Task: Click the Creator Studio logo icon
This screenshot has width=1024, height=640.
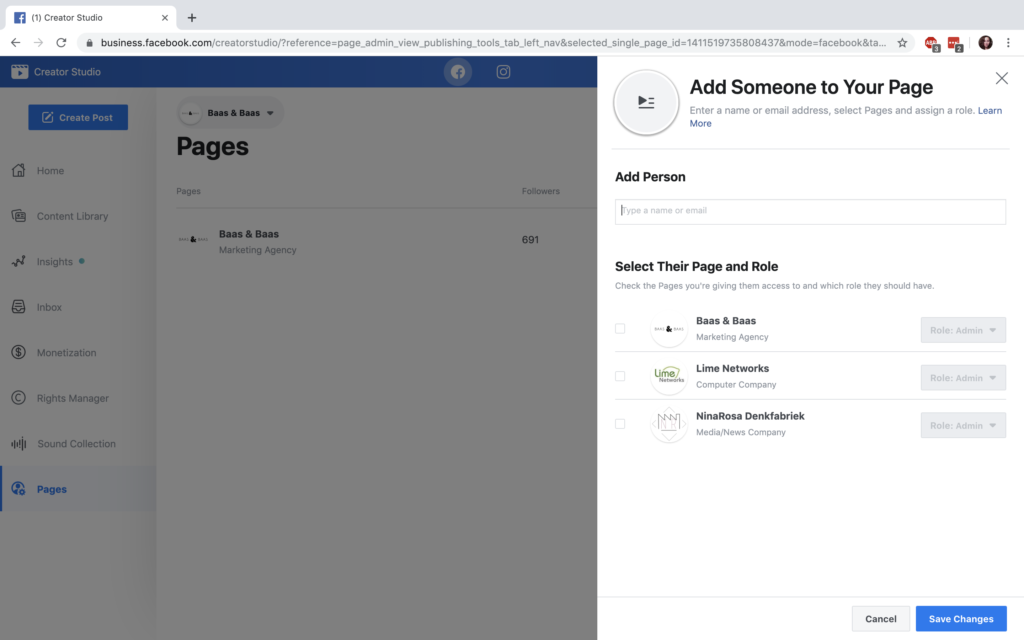Action: pyautogui.click(x=20, y=72)
